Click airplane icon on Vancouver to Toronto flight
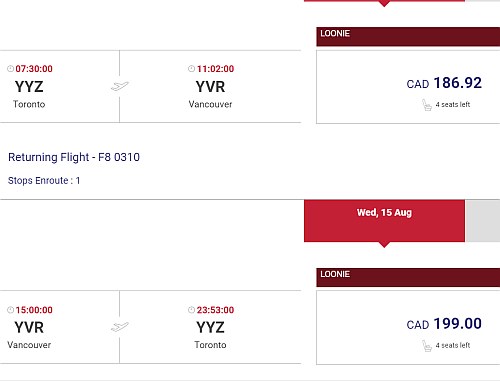 (120, 327)
